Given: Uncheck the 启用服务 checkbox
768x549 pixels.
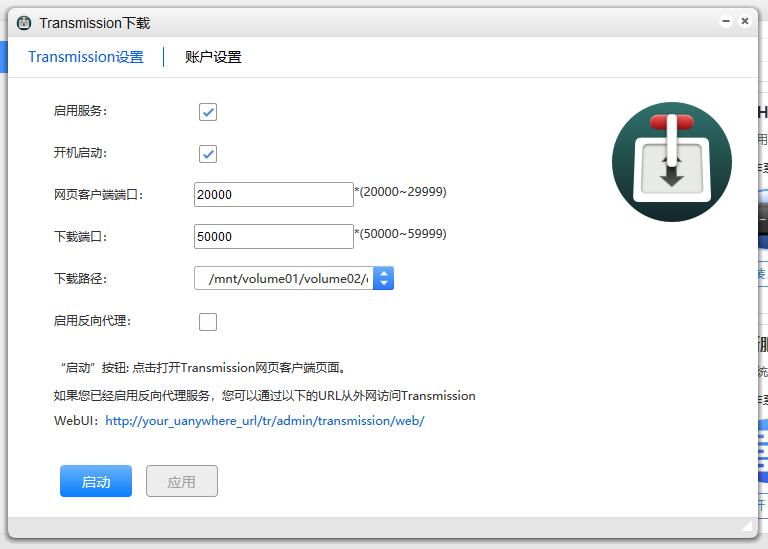Looking at the screenshot, I should 208,112.
